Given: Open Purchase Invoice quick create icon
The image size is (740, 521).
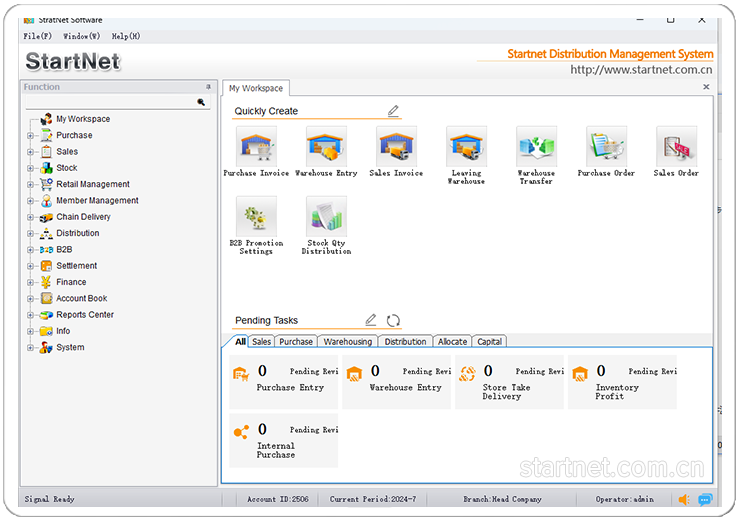Looking at the screenshot, I should click(256, 146).
